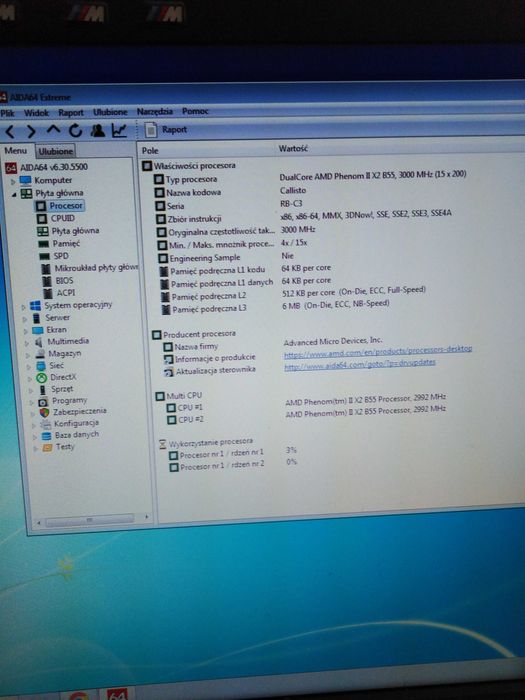525x700 pixels.
Task: Select Pamięć podręczna L3 row
Action: 275,307
